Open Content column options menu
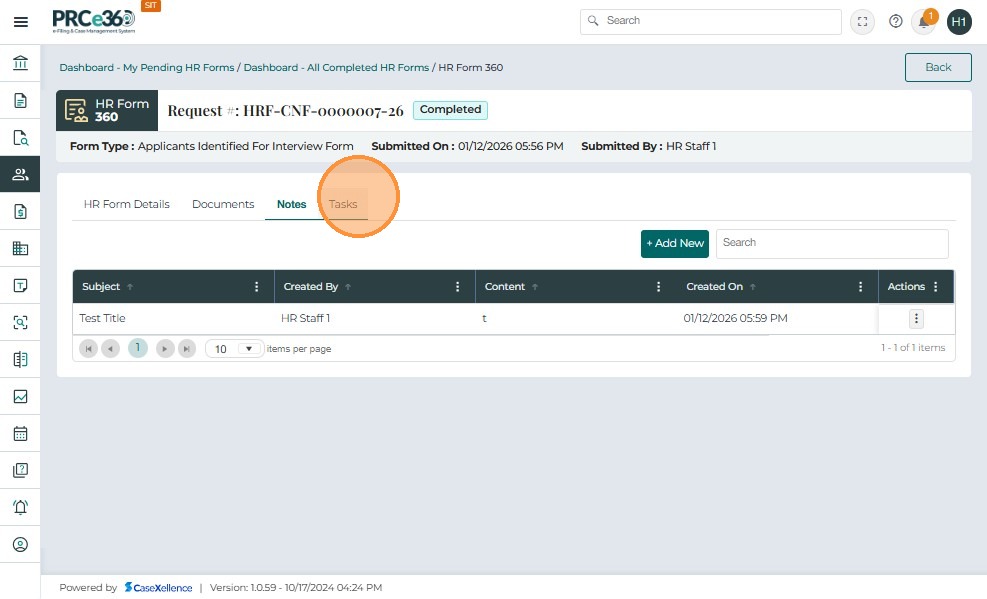The image size is (987, 599). pos(658,287)
